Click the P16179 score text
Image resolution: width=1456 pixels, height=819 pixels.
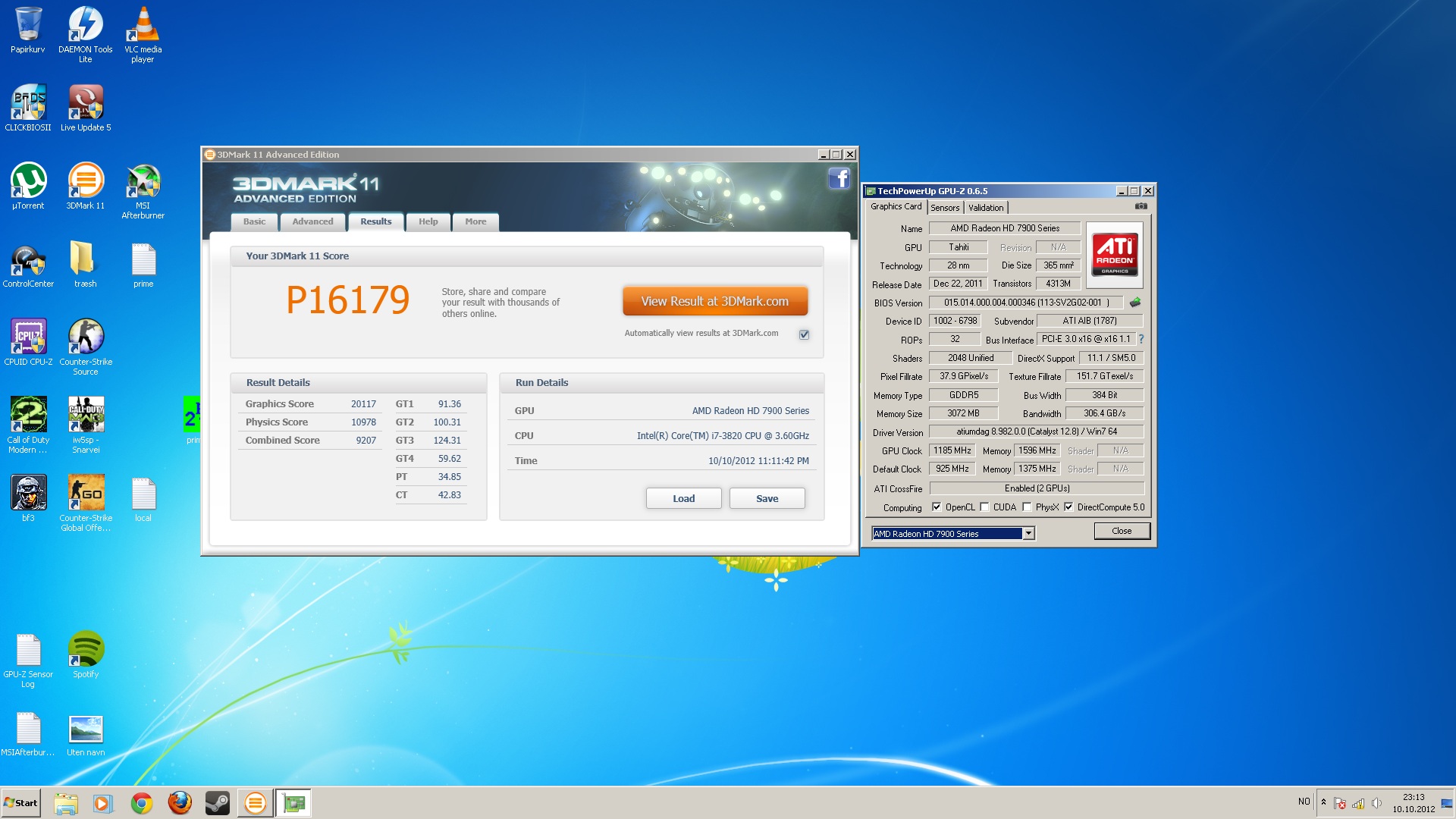[348, 300]
